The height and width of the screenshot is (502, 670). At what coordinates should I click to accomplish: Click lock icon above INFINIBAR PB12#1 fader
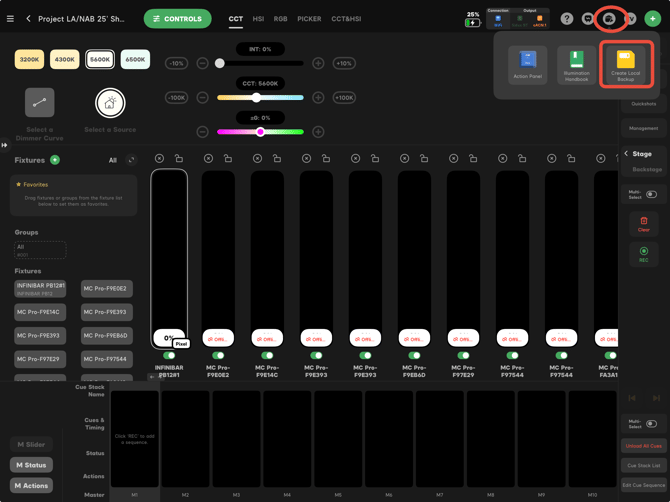point(179,159)
